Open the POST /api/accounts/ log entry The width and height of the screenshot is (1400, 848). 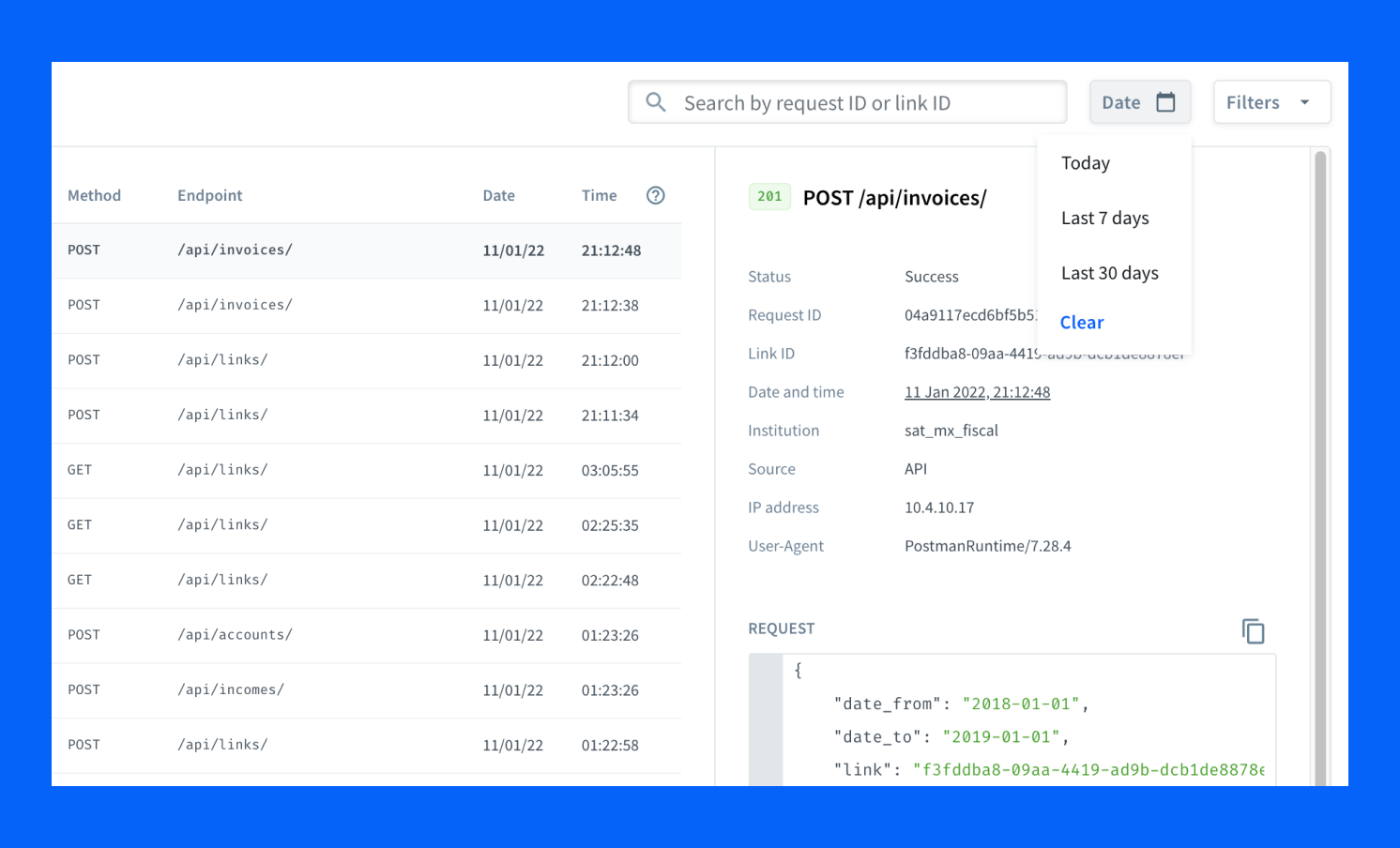tap(366, 635)
